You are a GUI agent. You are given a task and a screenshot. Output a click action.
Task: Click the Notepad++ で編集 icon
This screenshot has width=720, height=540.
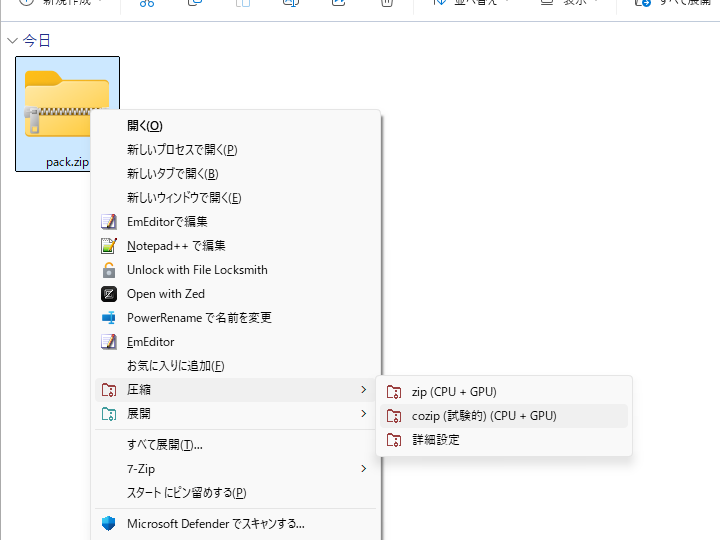coord(109,246)
